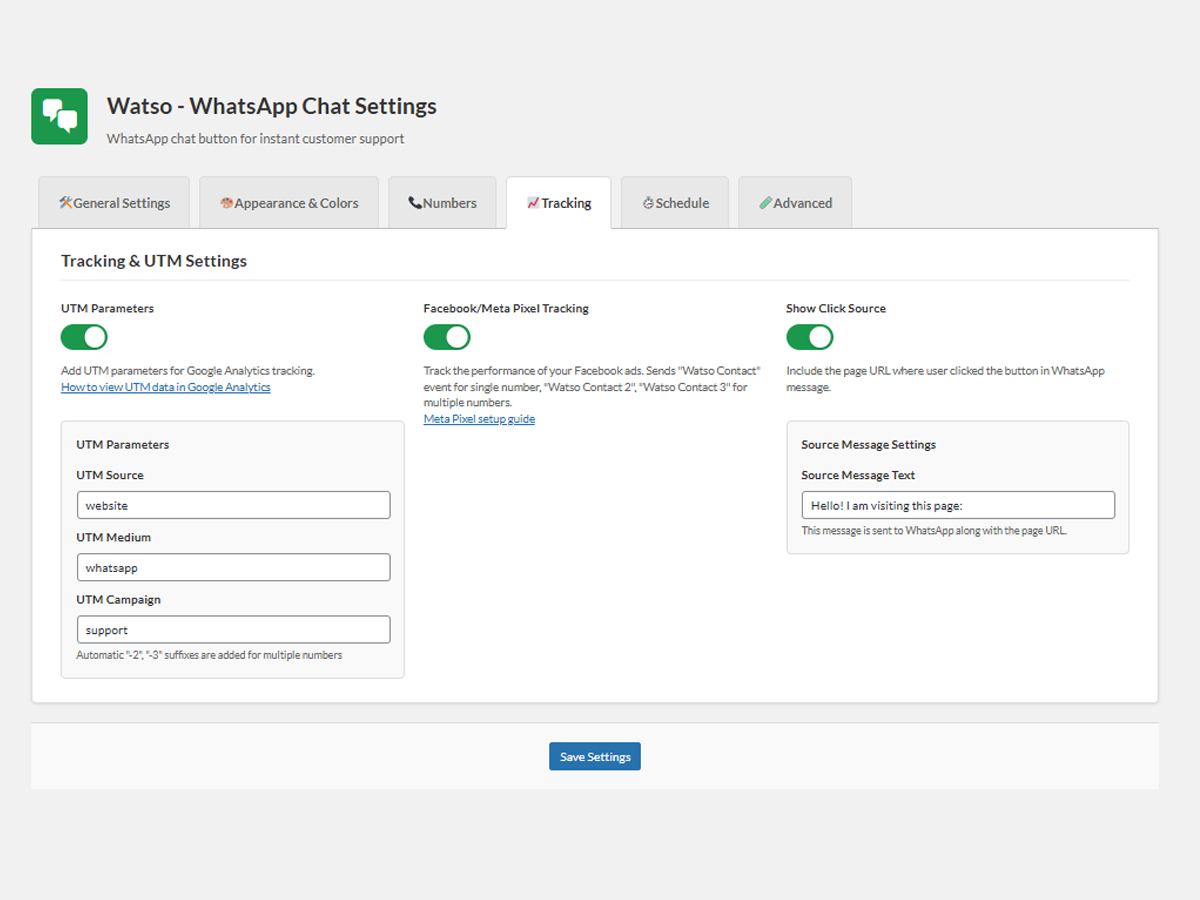Turn off Facebook/Meta Pixel Tracking toggle

(447, 337)
